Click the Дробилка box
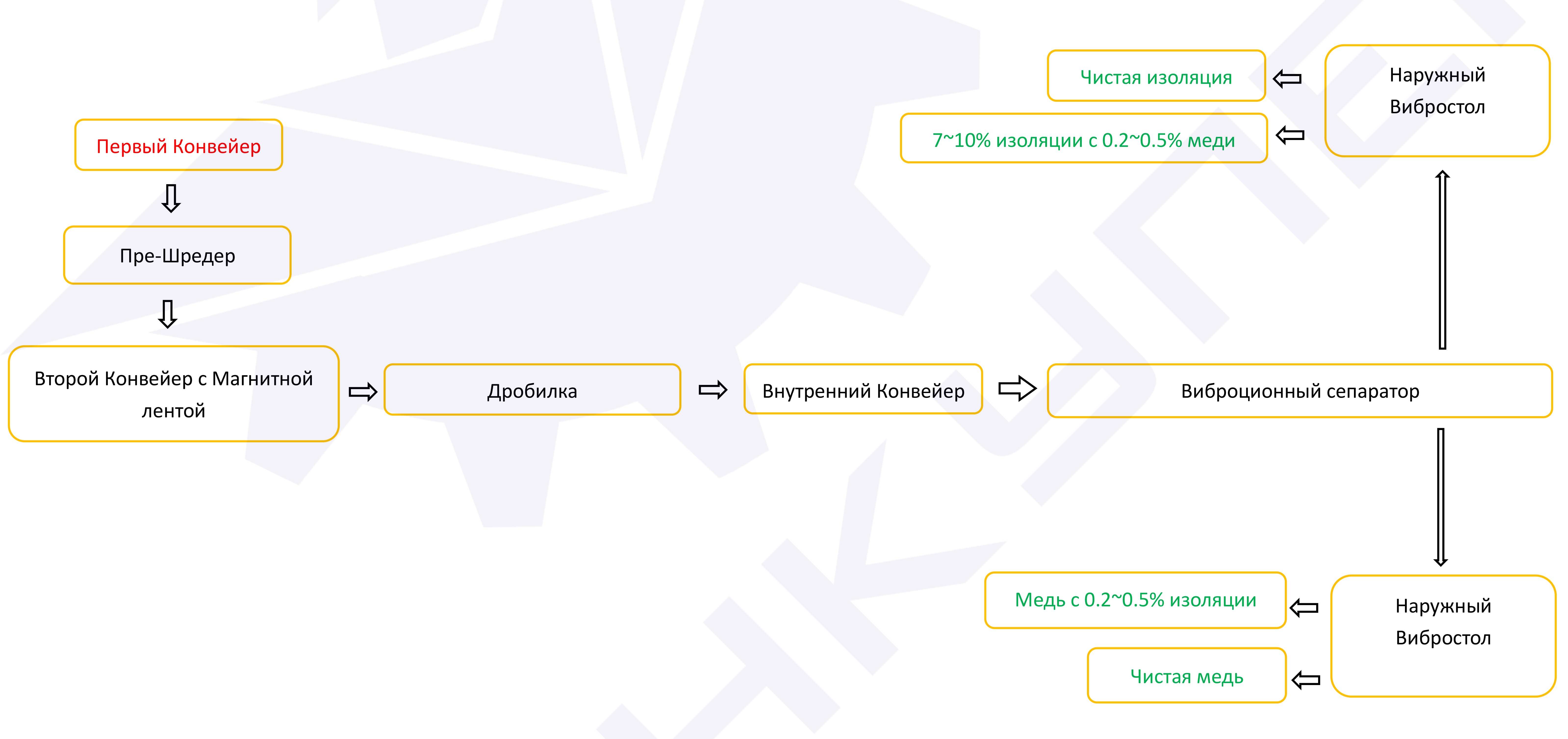Viewport: 1568px width, 739px height. point(532,390)
